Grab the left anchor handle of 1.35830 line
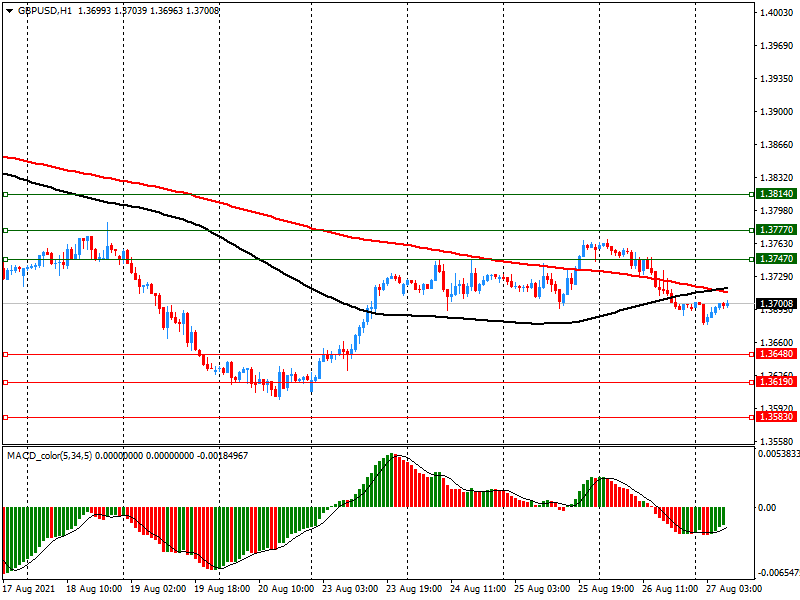The width and height of the screenshot is (800, 600). 6,417
